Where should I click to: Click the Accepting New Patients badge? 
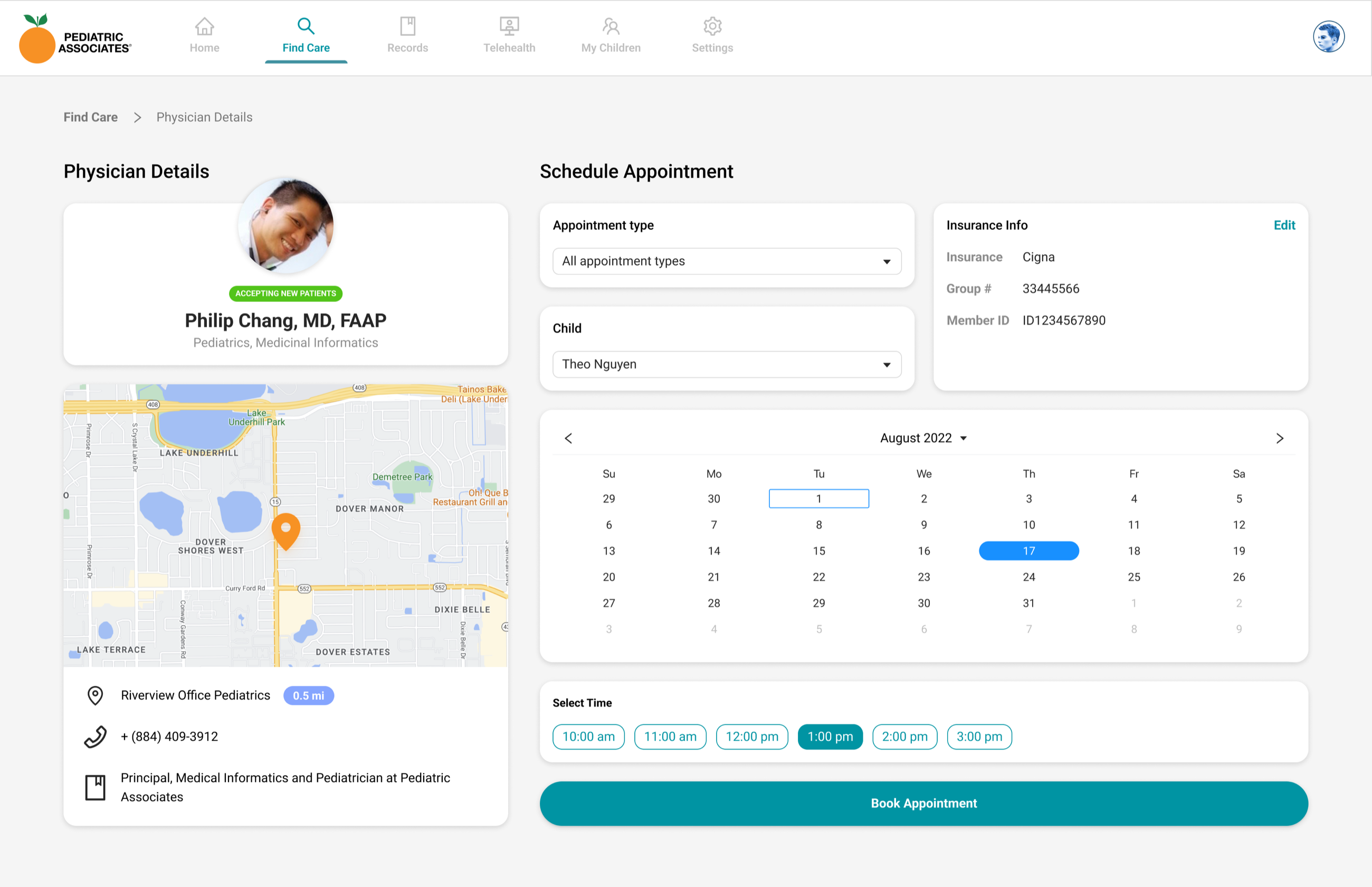point(285,293)
